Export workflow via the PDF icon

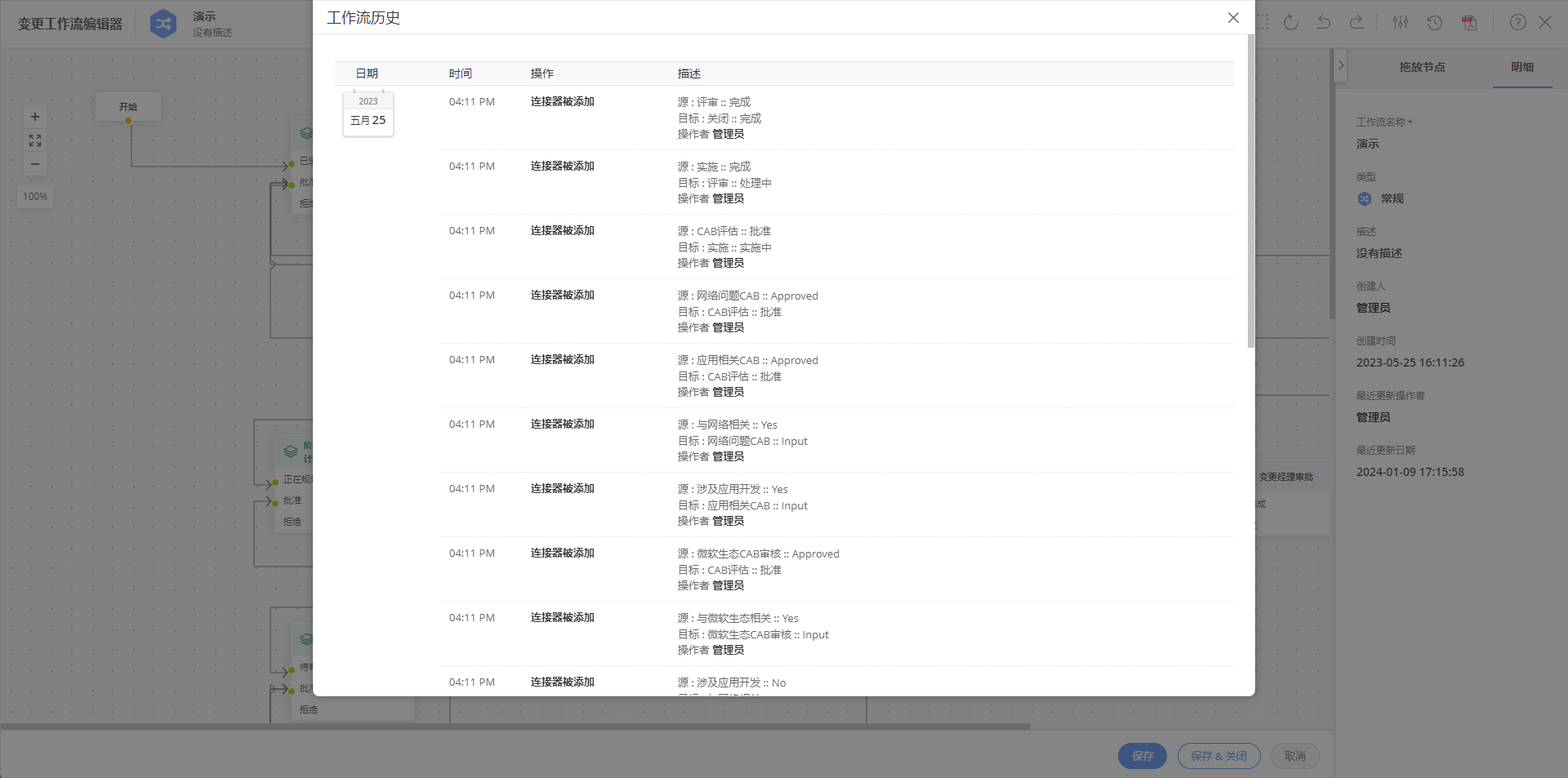1469,23
